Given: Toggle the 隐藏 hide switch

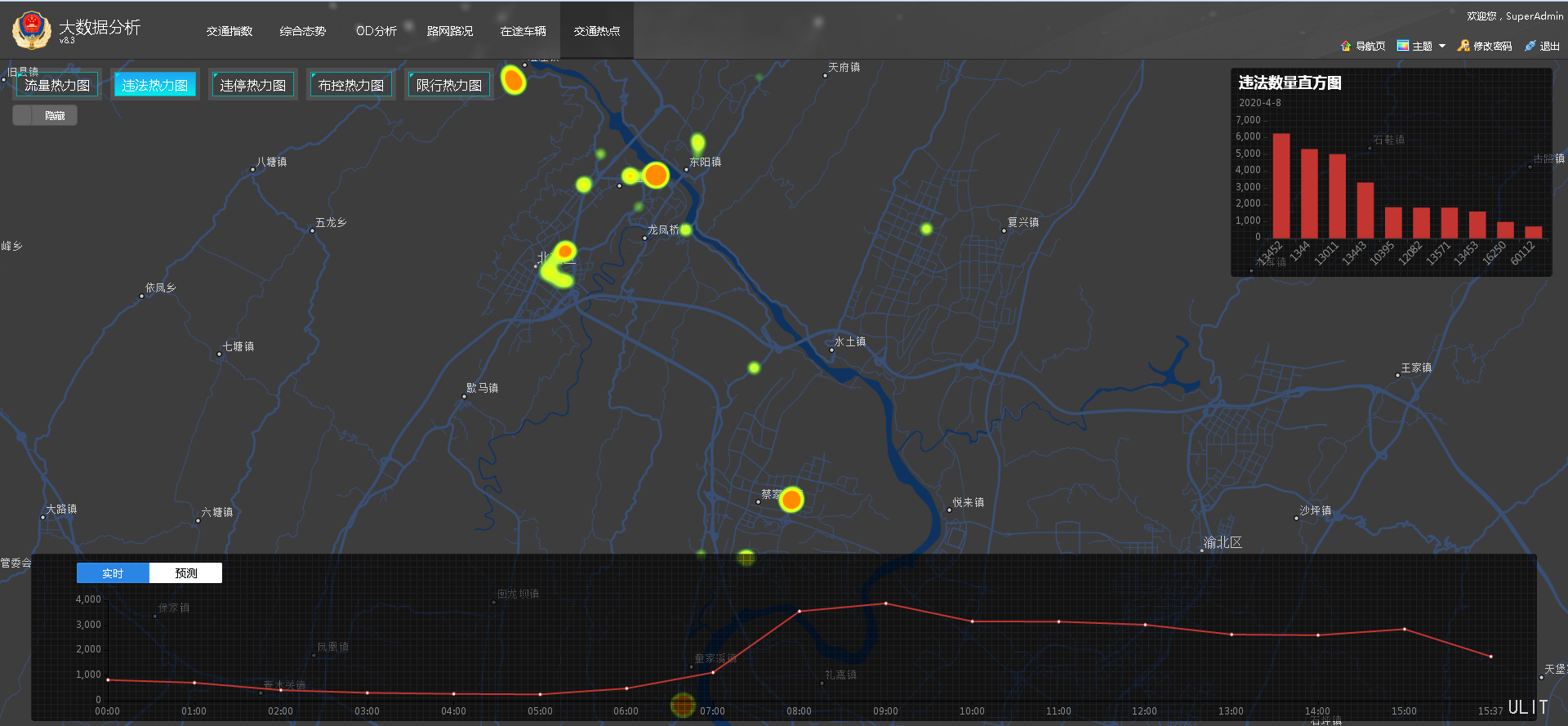Looking at the screenshot, I should (45, 115).
